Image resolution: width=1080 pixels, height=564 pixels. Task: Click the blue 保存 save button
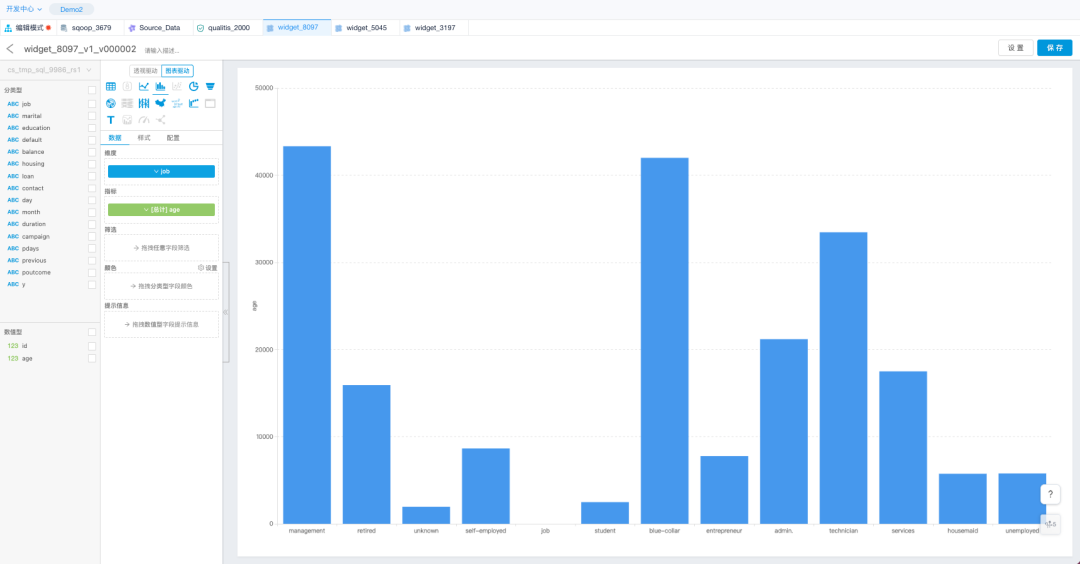click(x=1054, y=48)
